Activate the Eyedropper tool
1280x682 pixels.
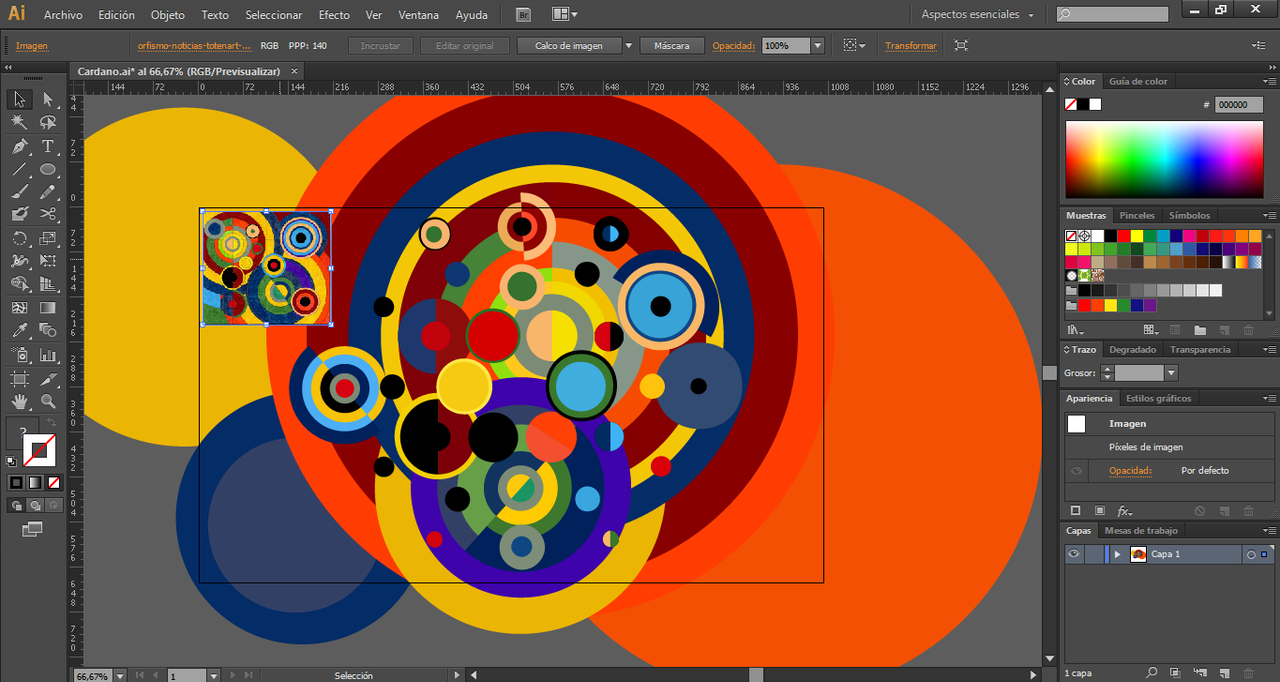[19, 331]
